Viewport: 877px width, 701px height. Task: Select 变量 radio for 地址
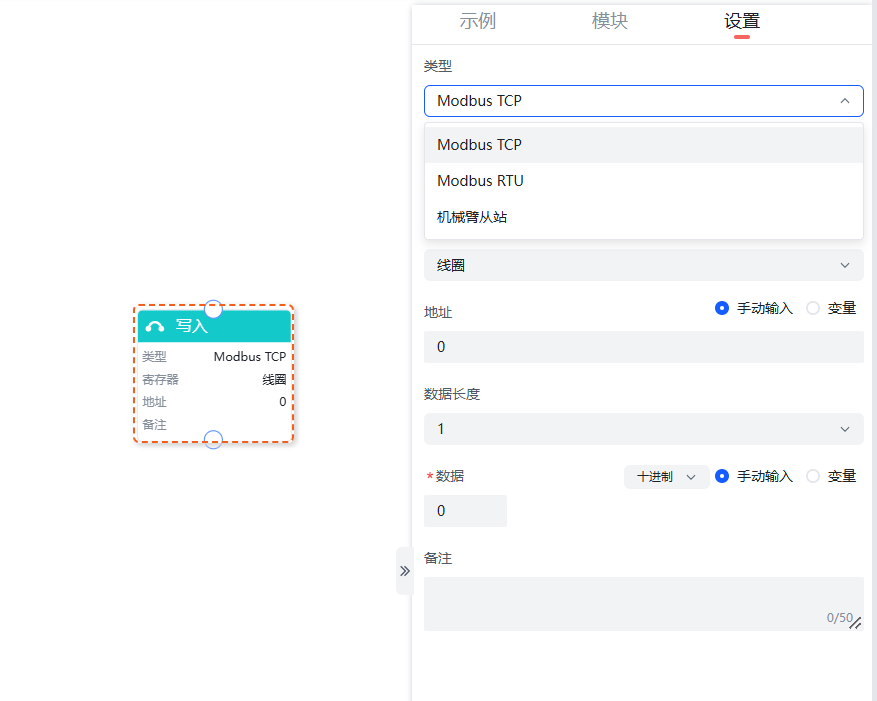click(813, 309)
